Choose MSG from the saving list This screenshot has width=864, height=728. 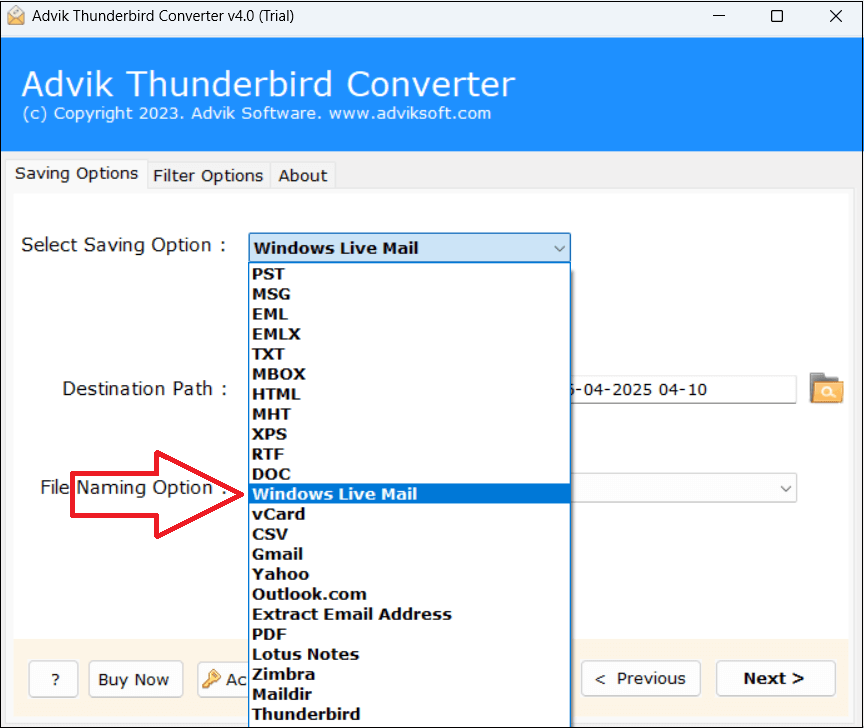click(409, 294)
